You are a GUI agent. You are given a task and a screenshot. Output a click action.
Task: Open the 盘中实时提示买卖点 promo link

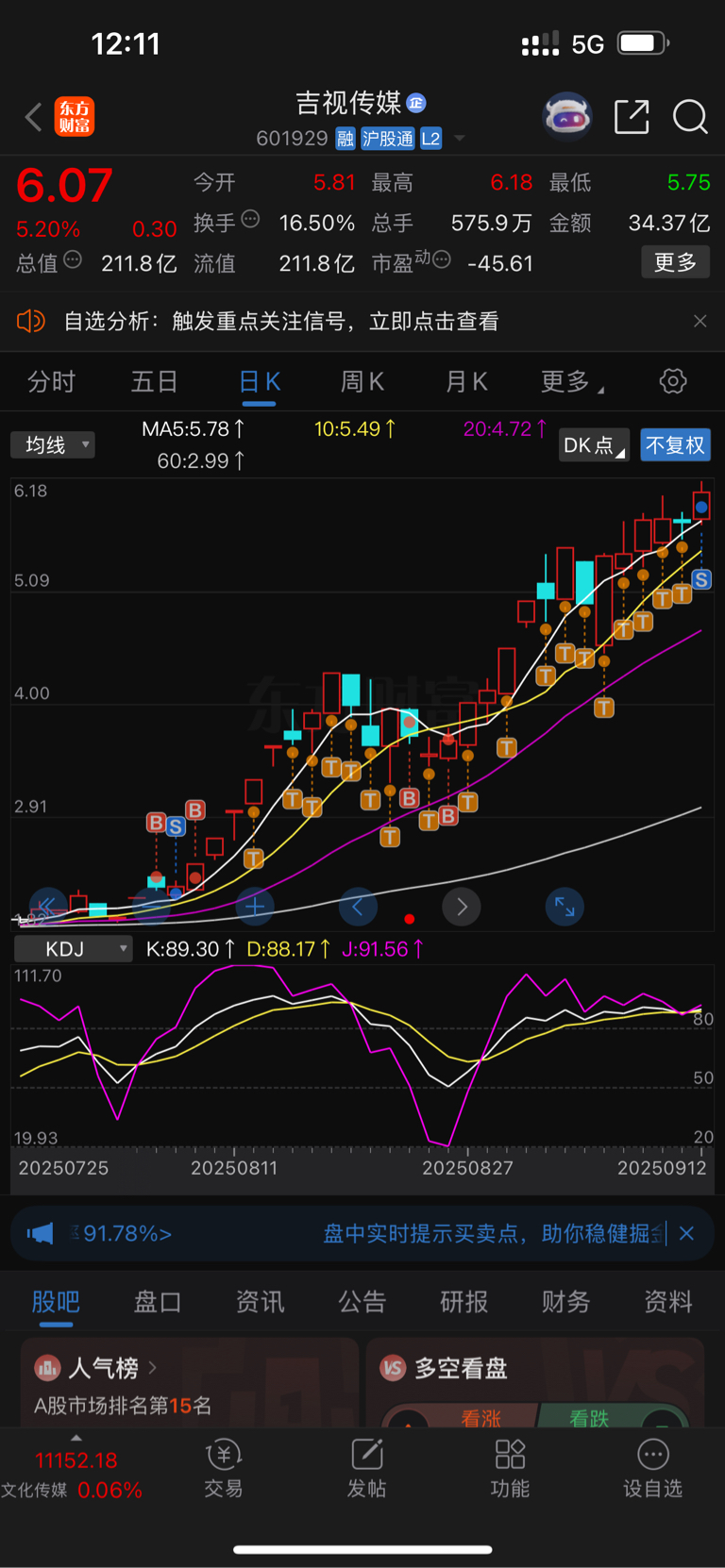pos(494,1233)
